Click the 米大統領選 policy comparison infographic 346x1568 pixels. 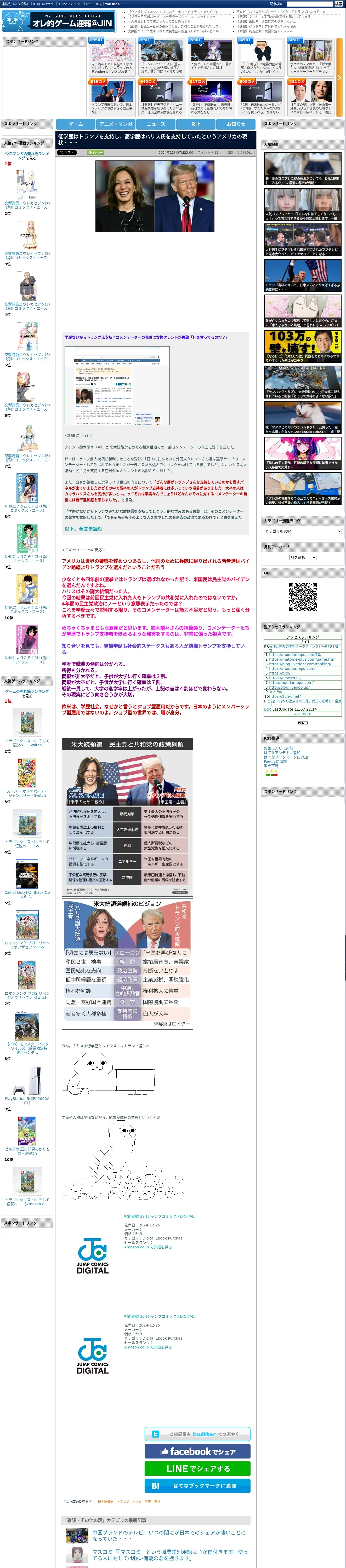coord(127,817)
